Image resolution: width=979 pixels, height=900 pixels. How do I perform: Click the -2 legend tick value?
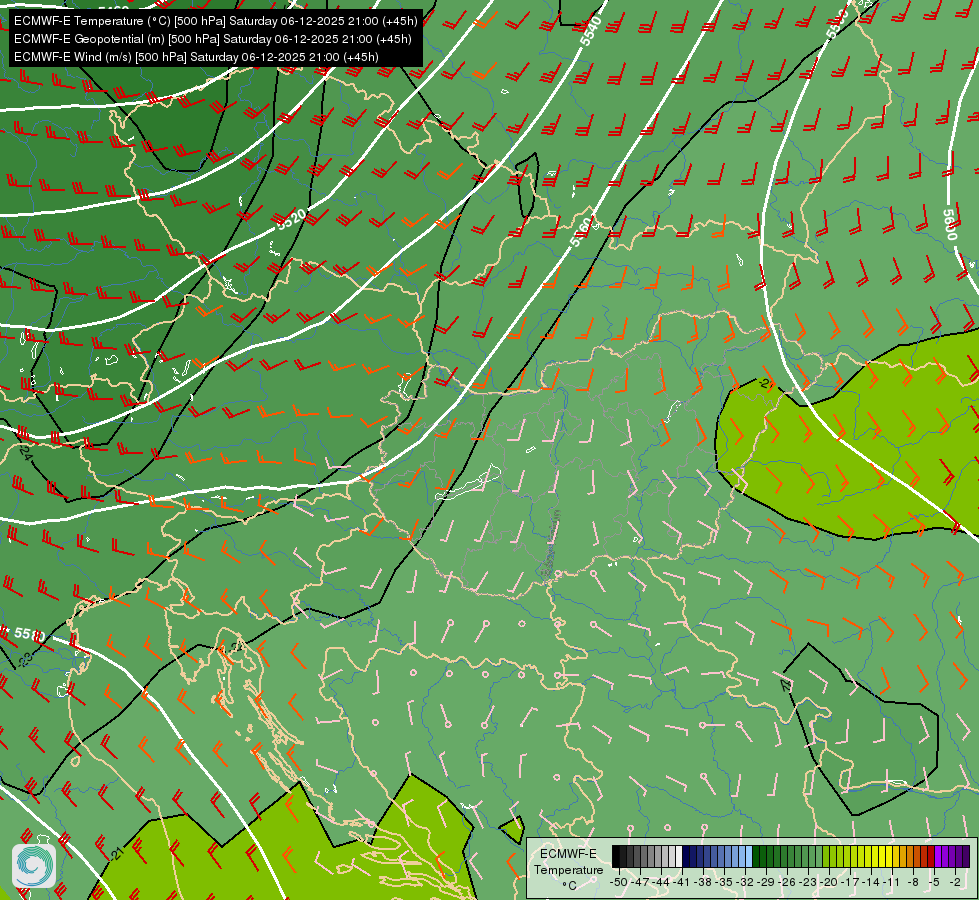[x=955, y=882]
